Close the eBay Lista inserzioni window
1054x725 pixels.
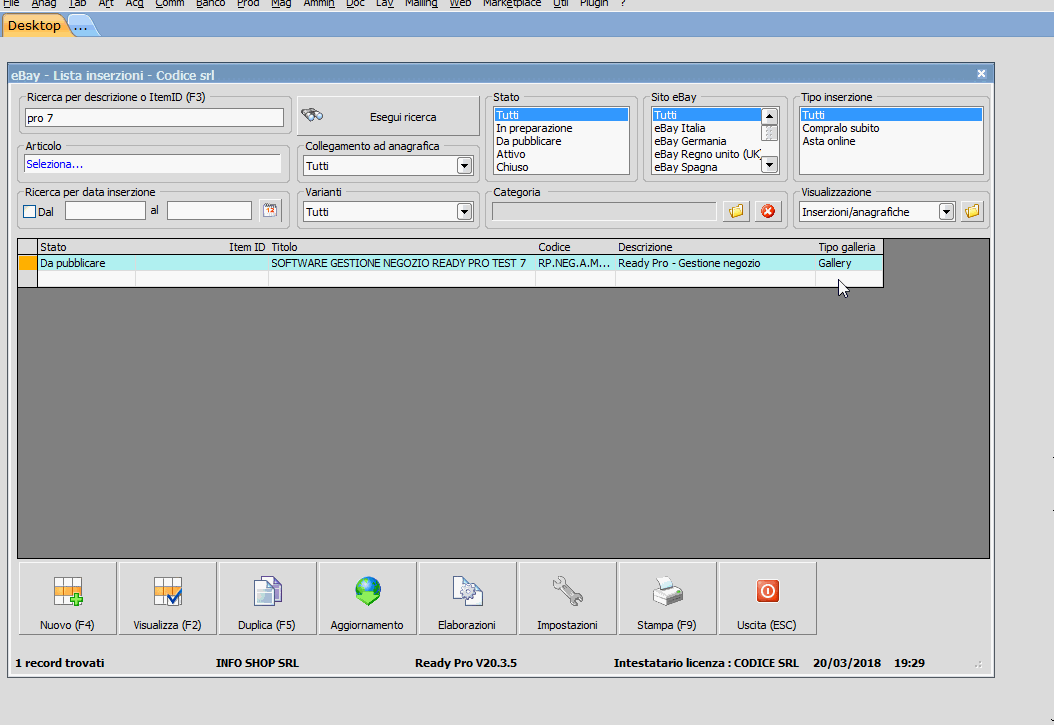click(x=981, y=74)
